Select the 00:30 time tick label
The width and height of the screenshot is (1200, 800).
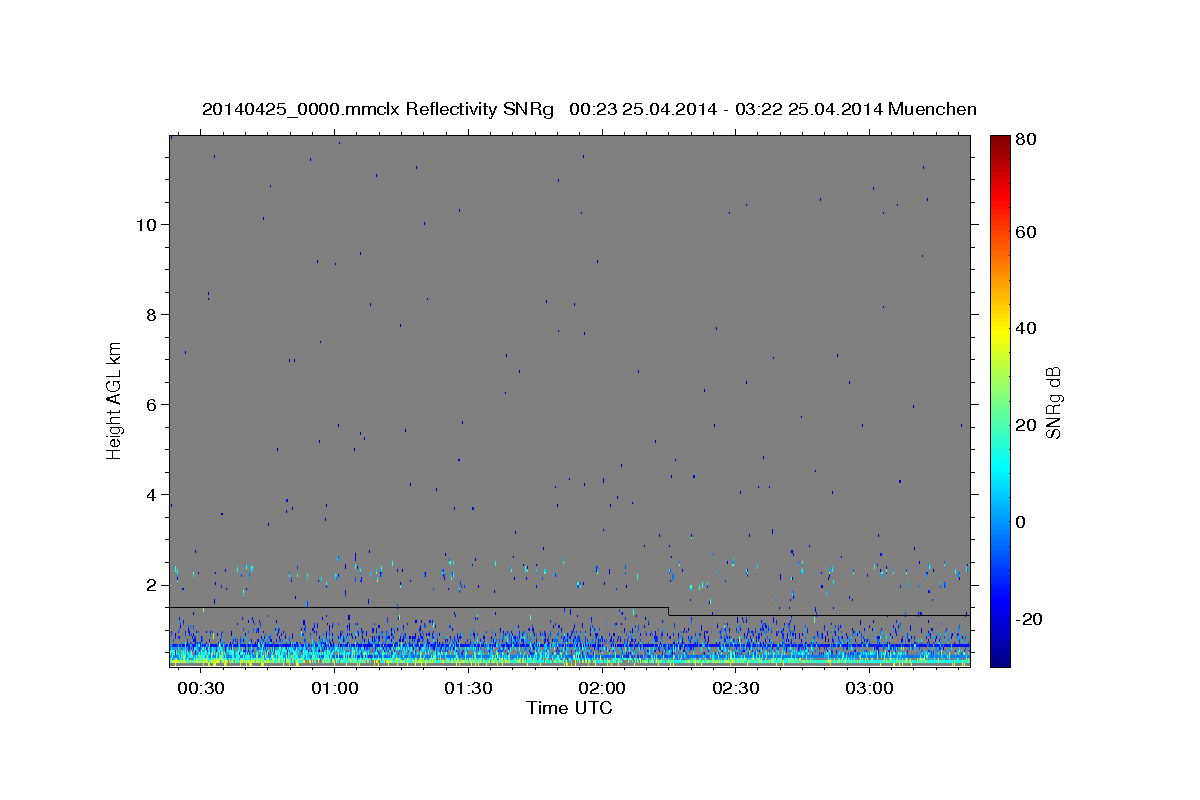click(x=200, y=689)
